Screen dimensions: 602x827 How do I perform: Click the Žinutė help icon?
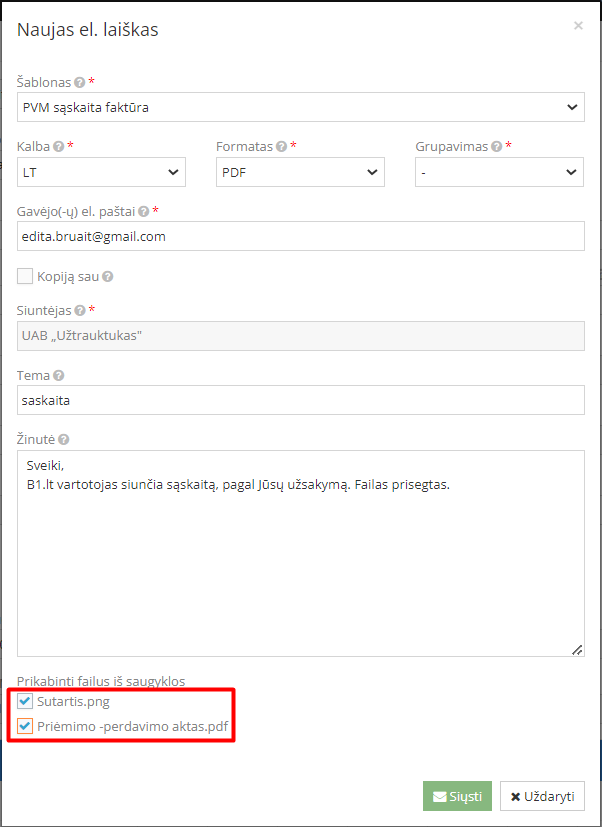[63, 438]
